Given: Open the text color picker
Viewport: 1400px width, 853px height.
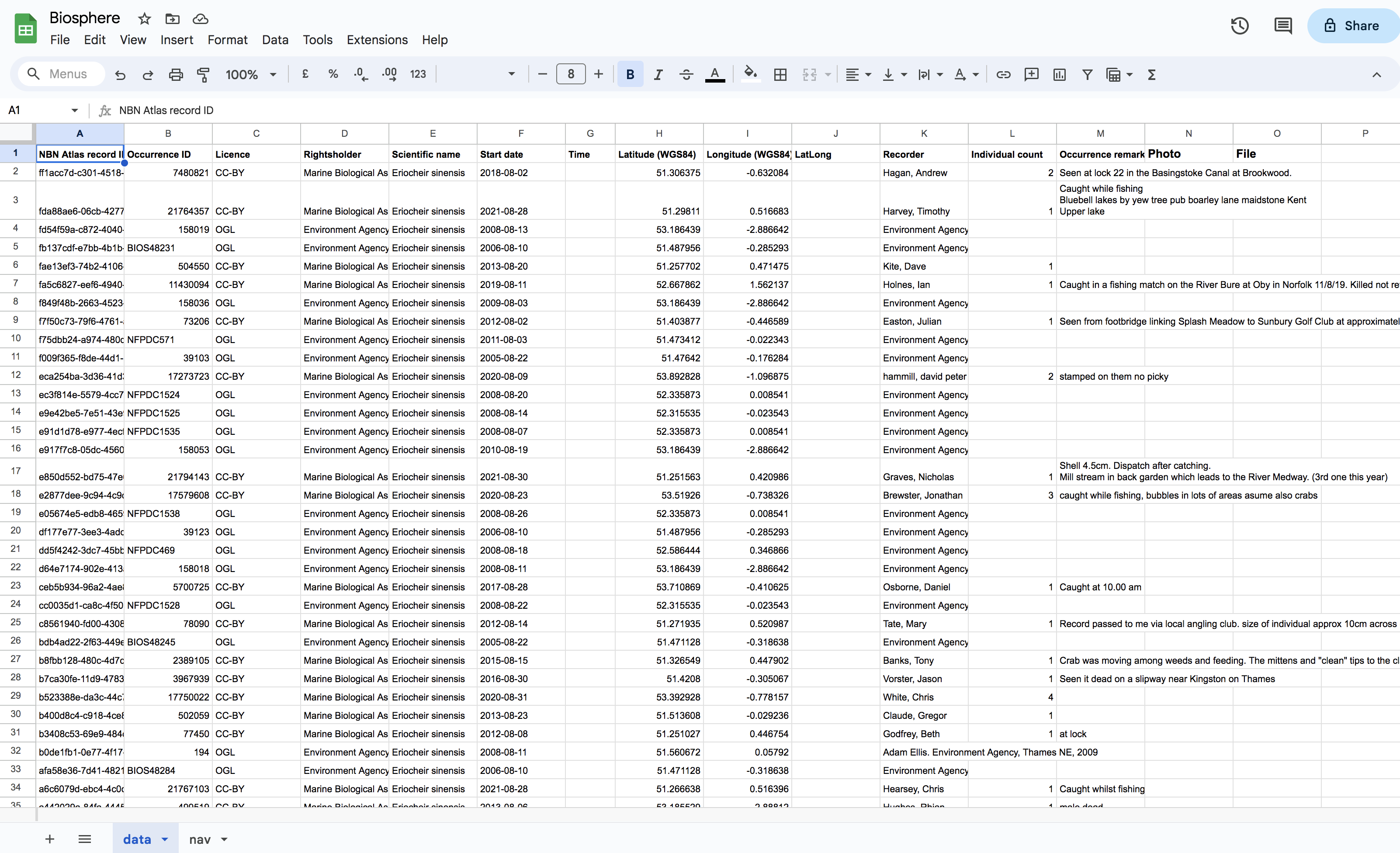Looking at the screenshot, I should pos(715,74).
